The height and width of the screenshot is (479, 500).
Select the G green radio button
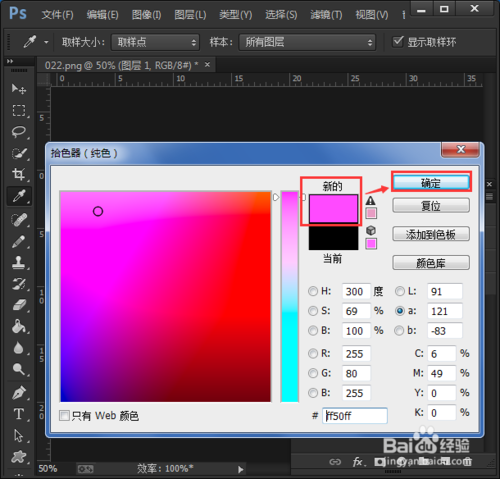click(313, 373)
